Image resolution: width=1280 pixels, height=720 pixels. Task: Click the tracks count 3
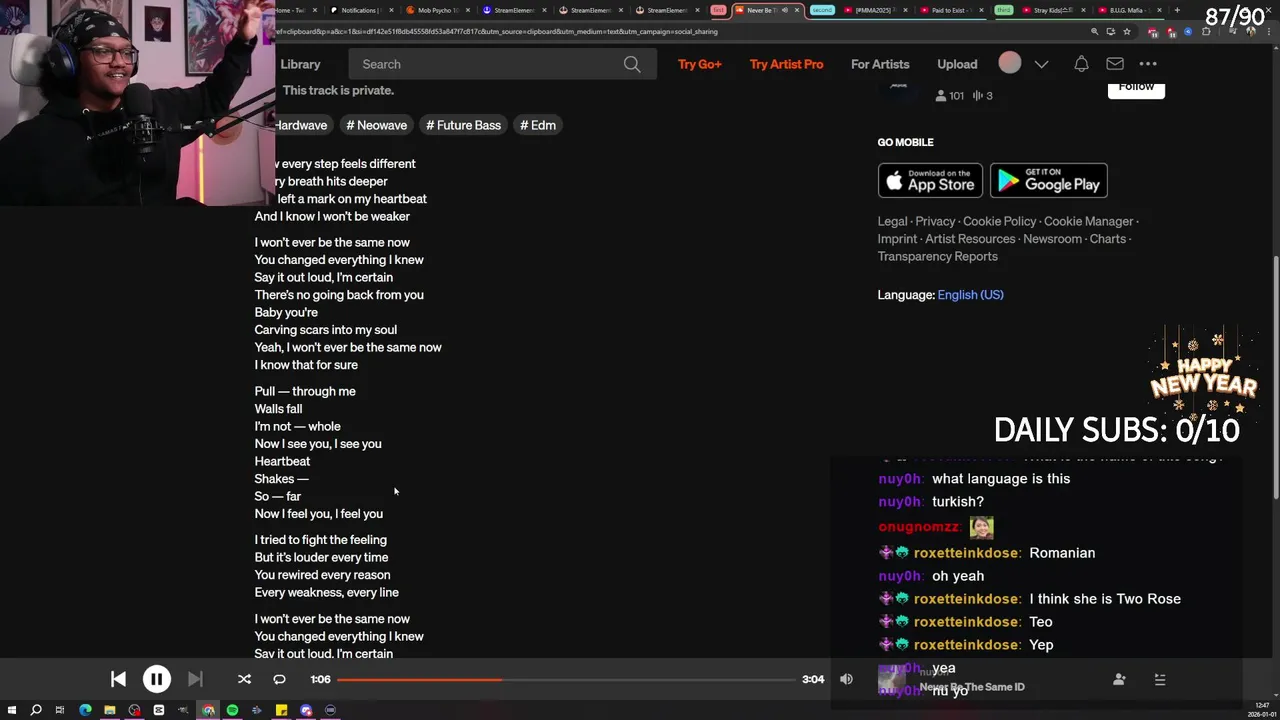coord(982,96)
